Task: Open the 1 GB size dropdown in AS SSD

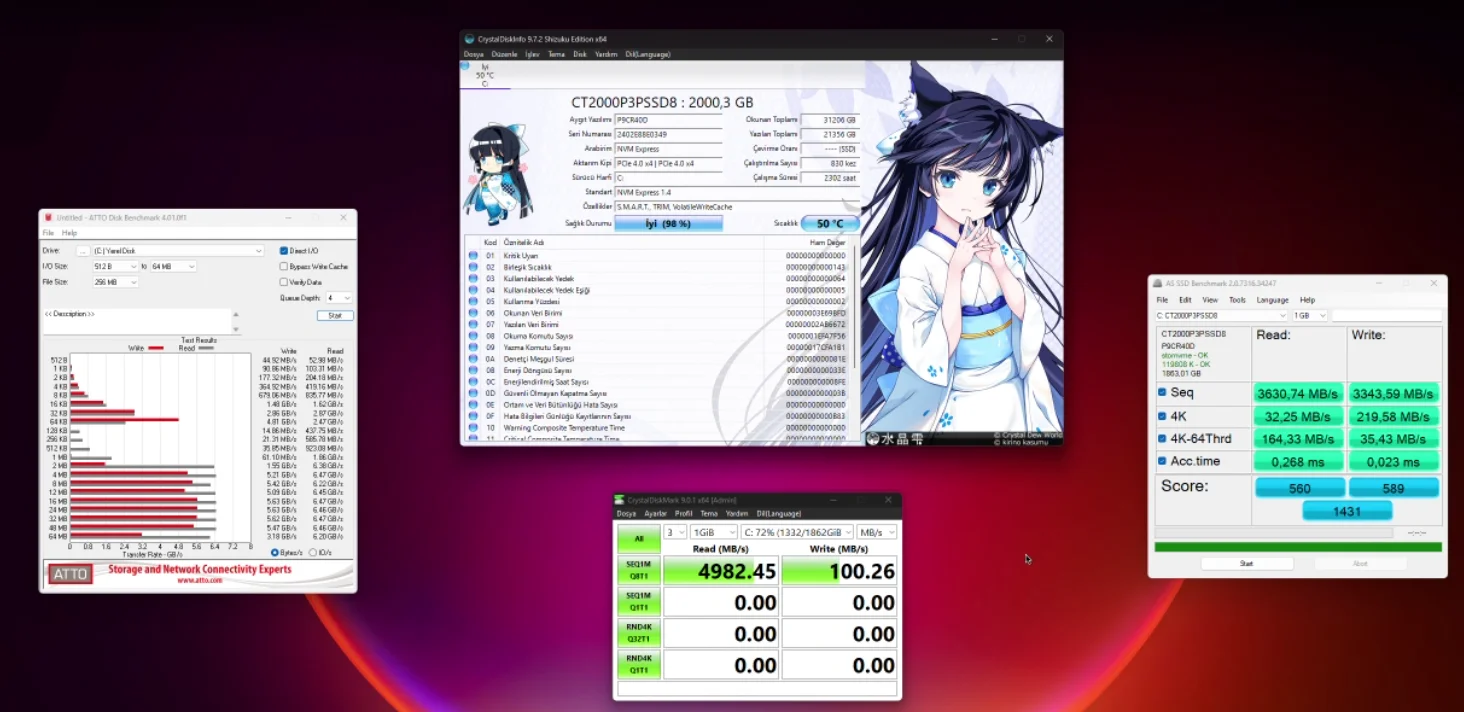Action: click(1309, 316)
